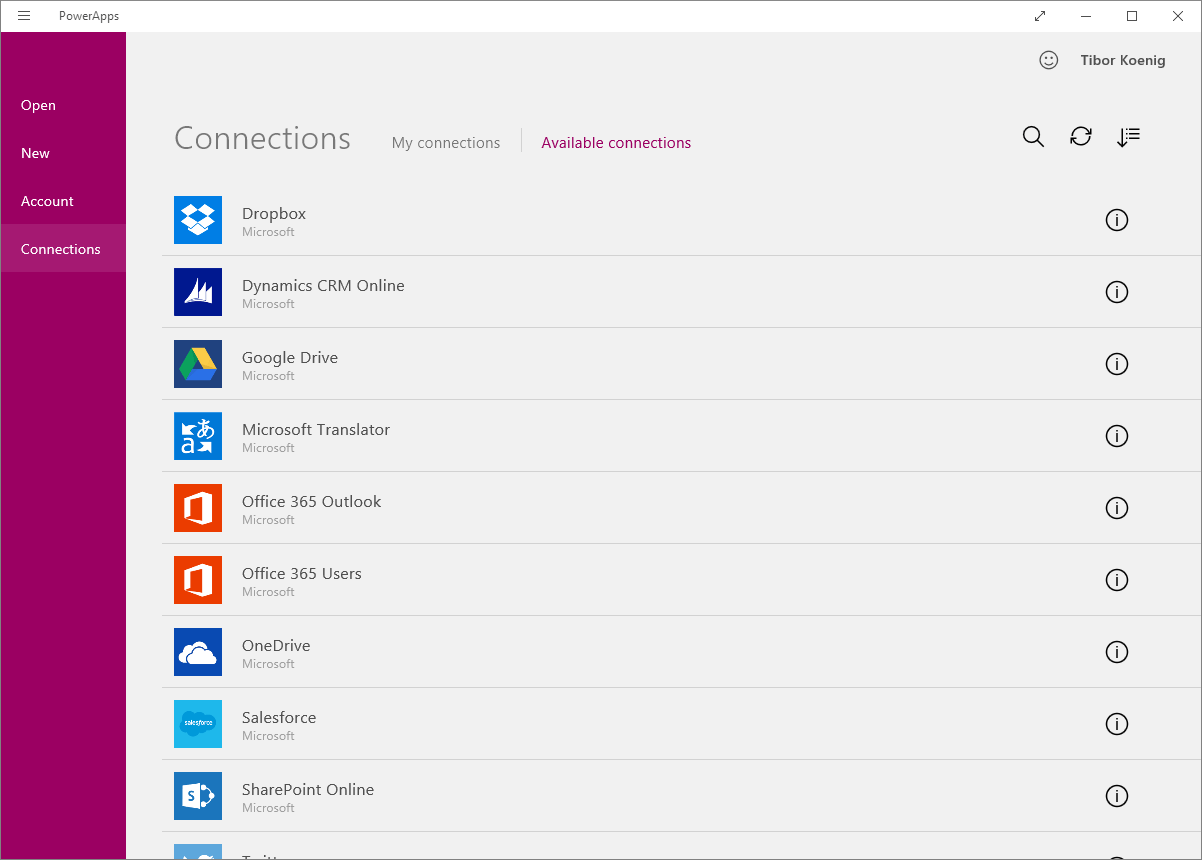Select the OneDrive connection name
Viewport: 1202px width, 860px height.
pyautogui.click(x=276, y=645)
